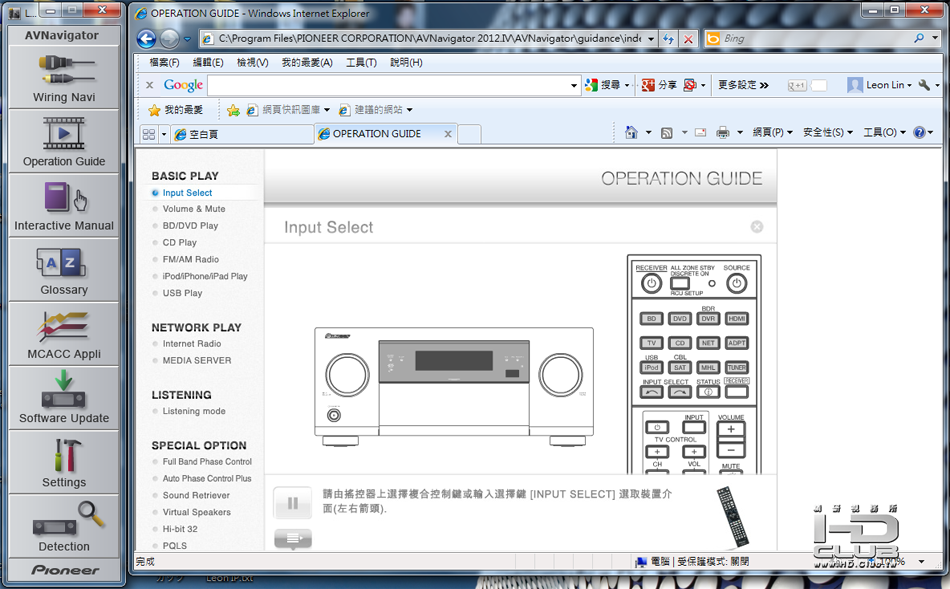Click the 更多設定 more settings button
The width and height of the screenshot is (950, 589).
pyautogui.click(x=743, y=85)
